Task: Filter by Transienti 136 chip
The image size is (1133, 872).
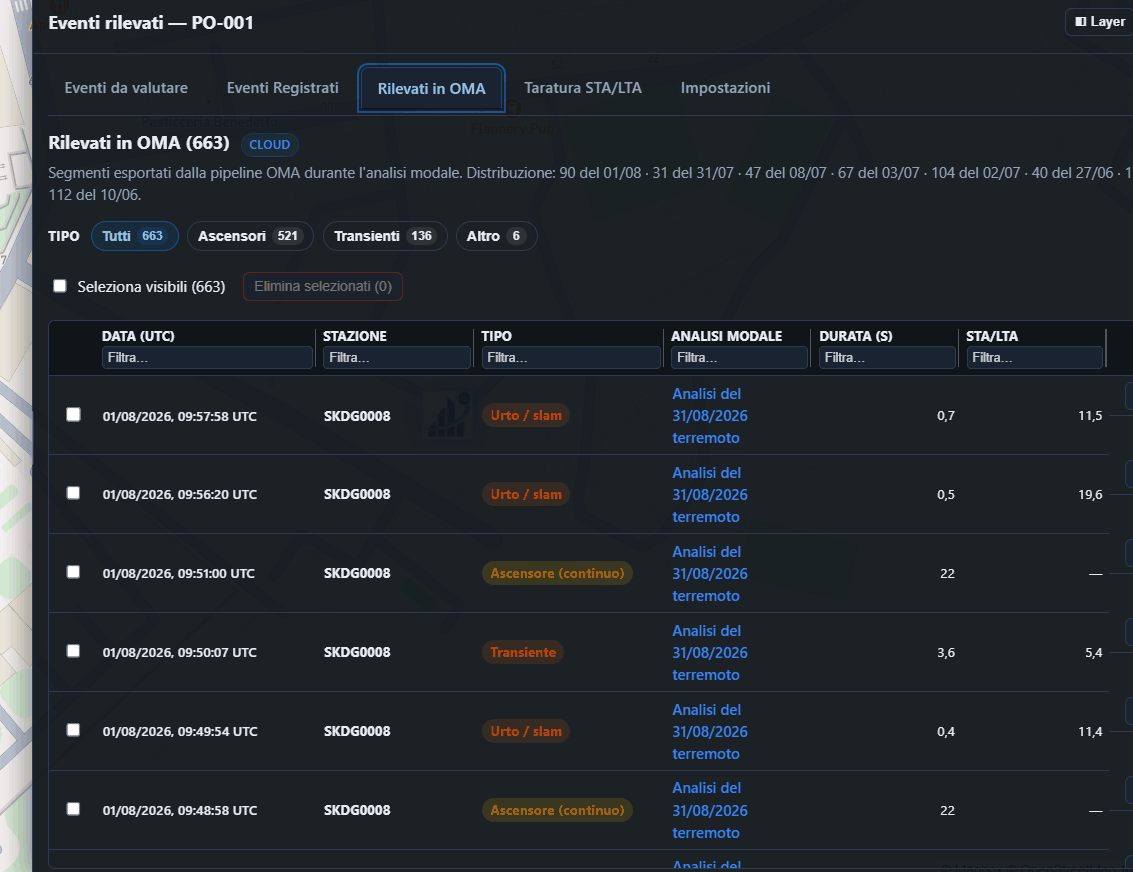Action: (385, 236)
